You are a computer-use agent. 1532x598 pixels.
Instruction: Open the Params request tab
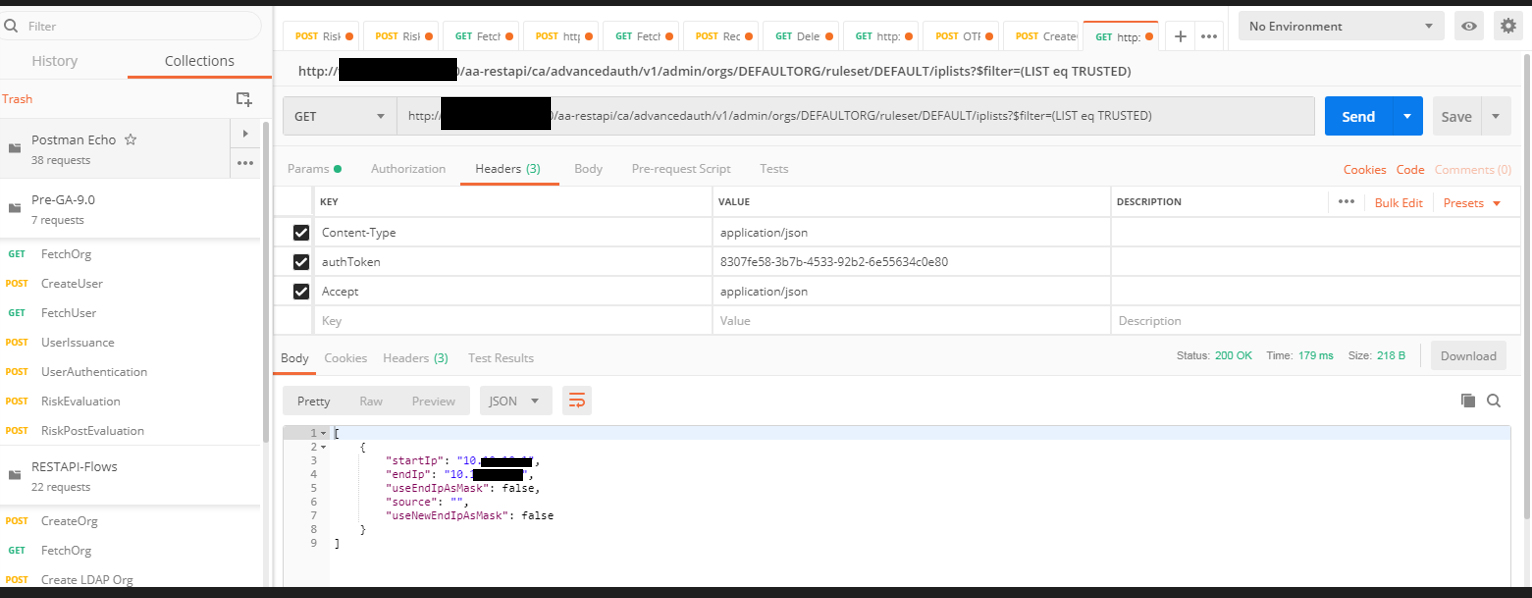[314, 169]
